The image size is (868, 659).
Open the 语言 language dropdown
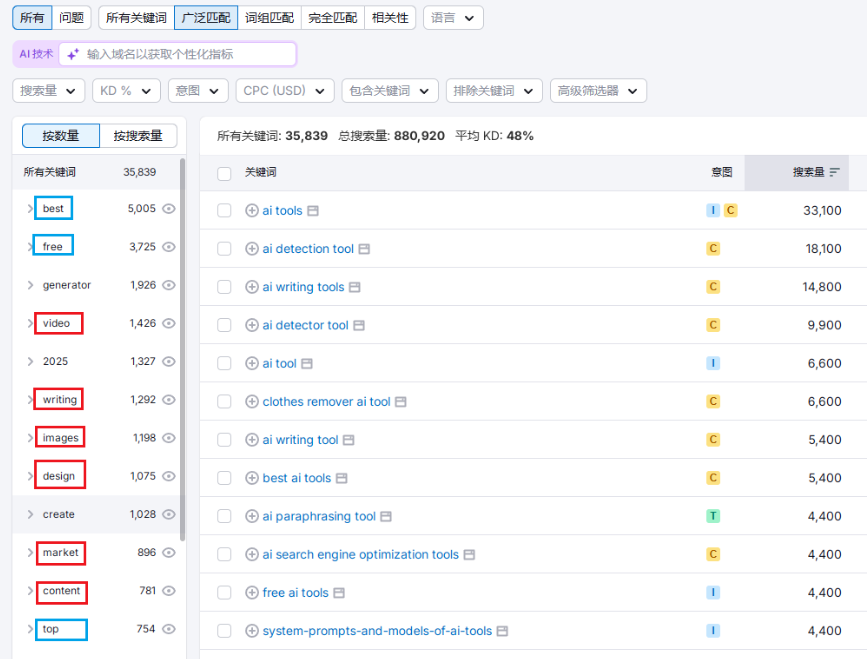453,18
